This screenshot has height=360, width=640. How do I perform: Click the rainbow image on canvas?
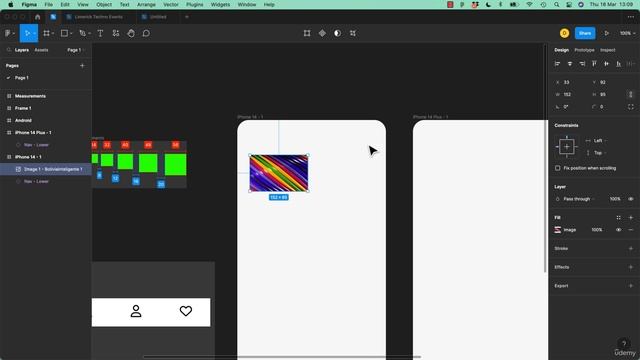(x=279, y=173)
